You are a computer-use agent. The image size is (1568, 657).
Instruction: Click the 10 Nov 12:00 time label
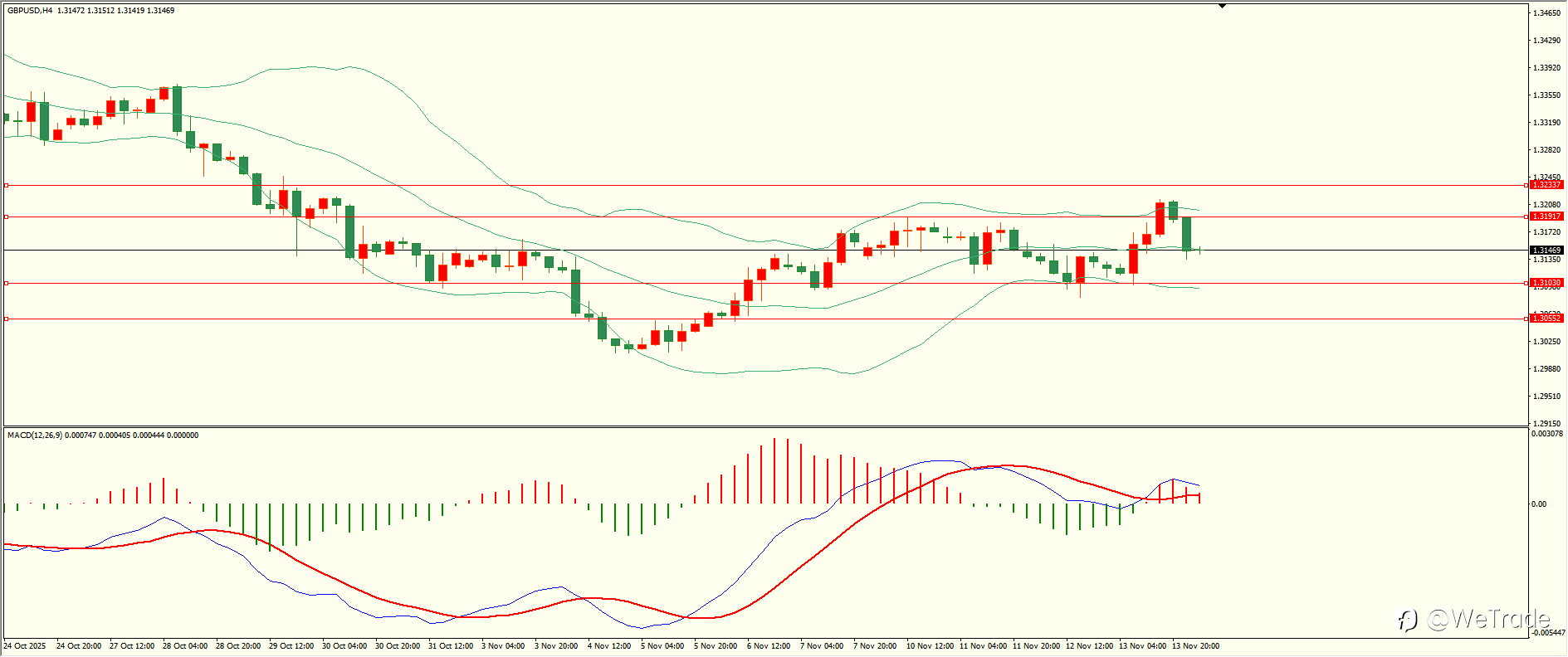click(x=930, y=646)
